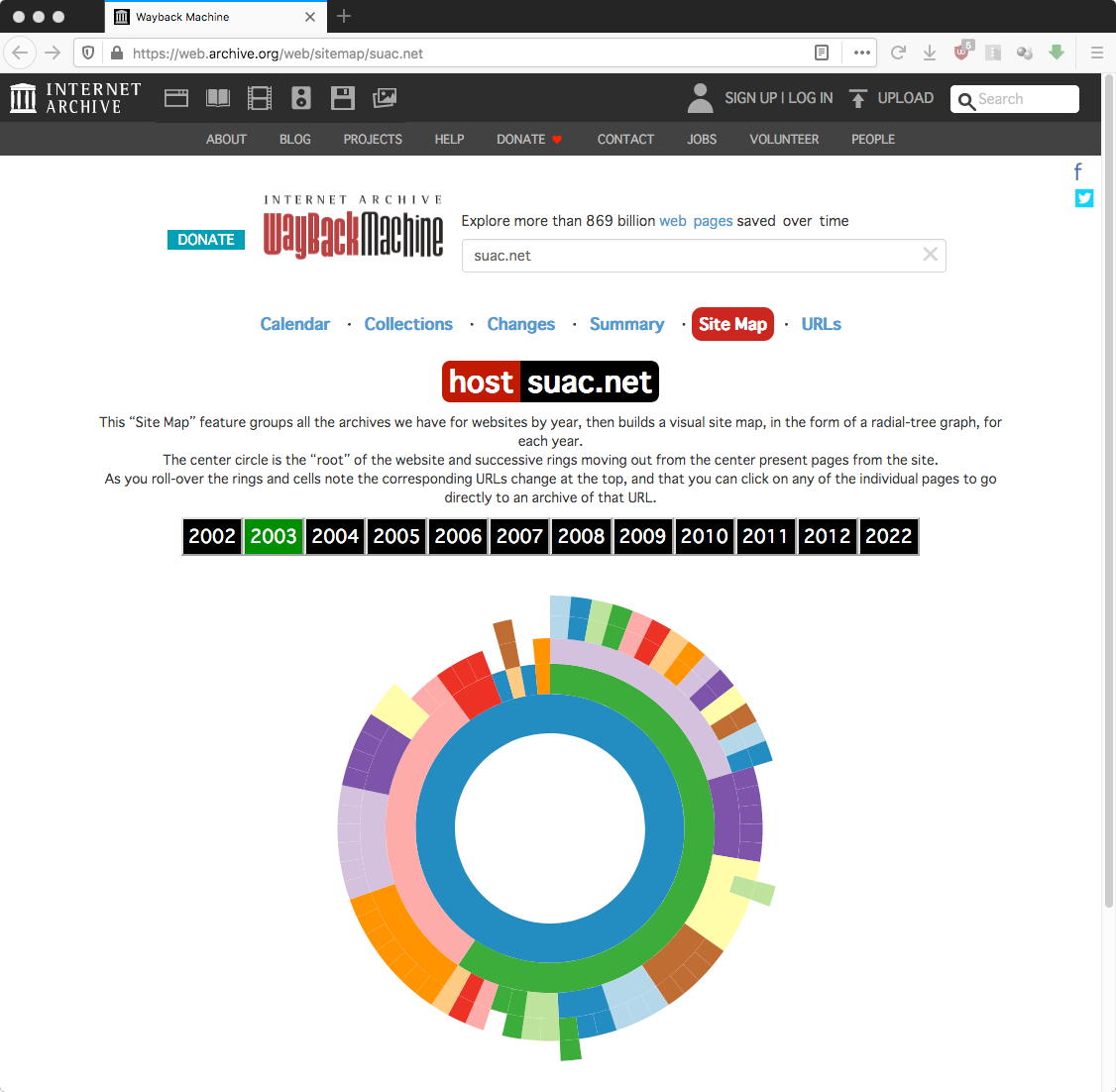Open the JOBS menu item
Screen dimensions: 1116x1092
701,140
